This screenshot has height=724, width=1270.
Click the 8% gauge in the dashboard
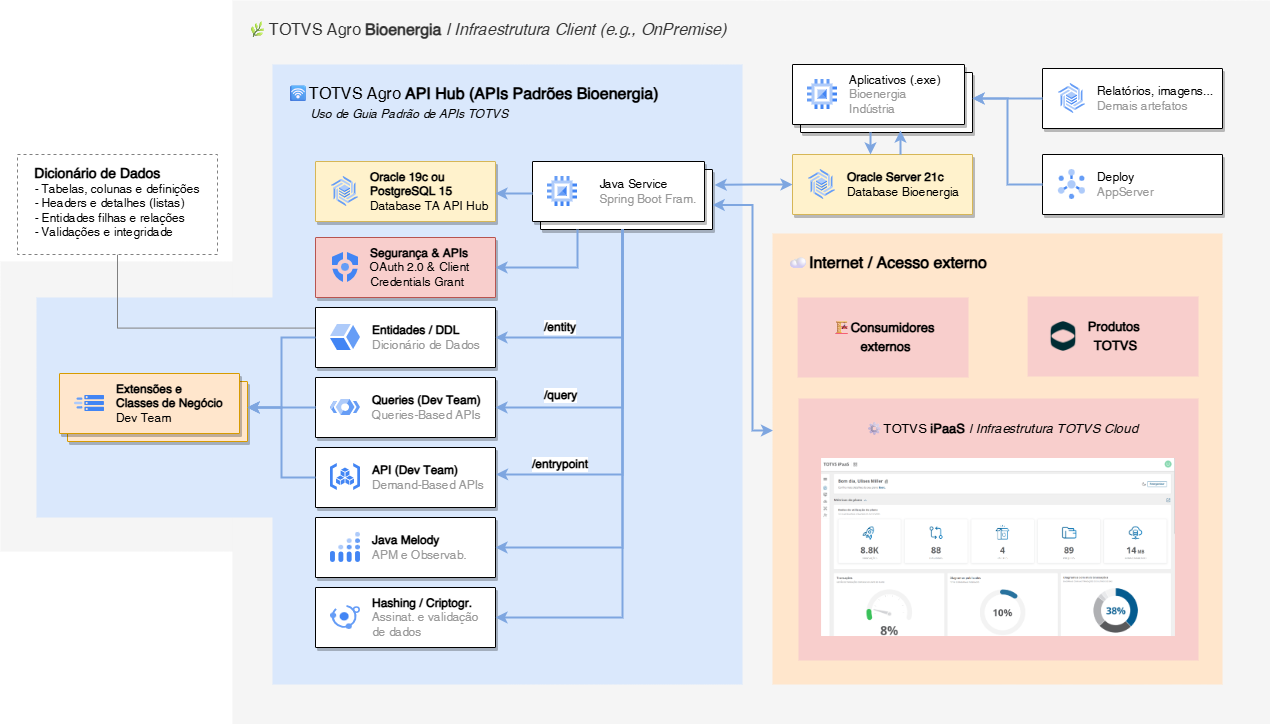pyautogui.click(x=889, y=614)
